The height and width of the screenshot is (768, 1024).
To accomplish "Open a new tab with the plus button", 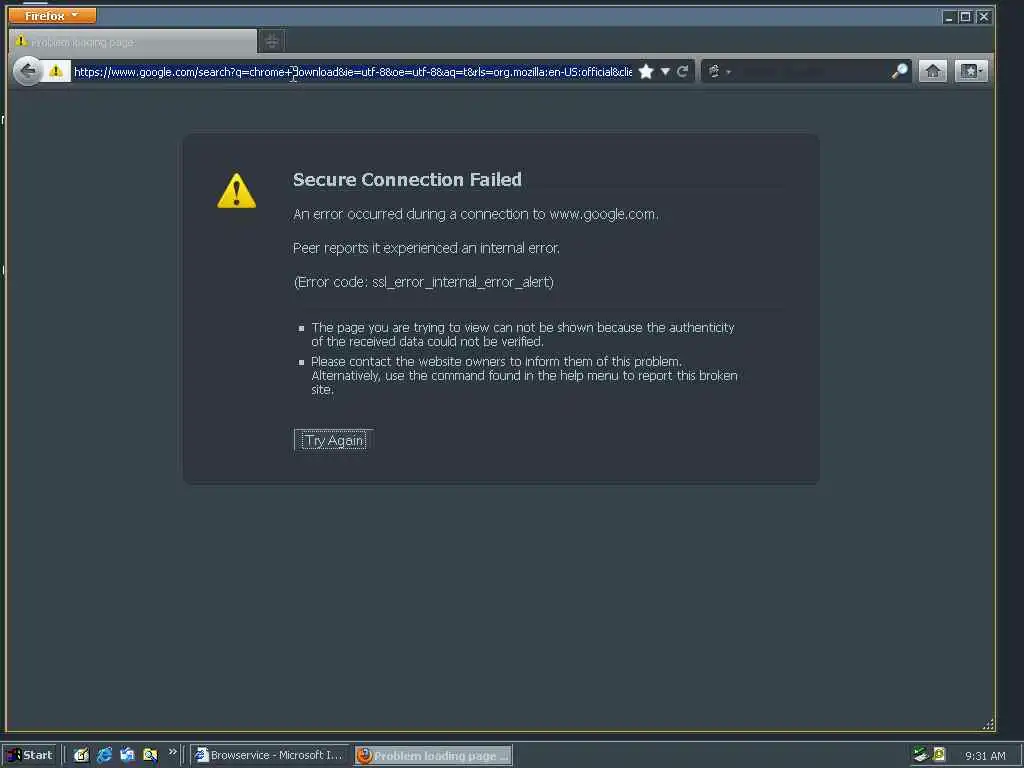I will [272, 42].
